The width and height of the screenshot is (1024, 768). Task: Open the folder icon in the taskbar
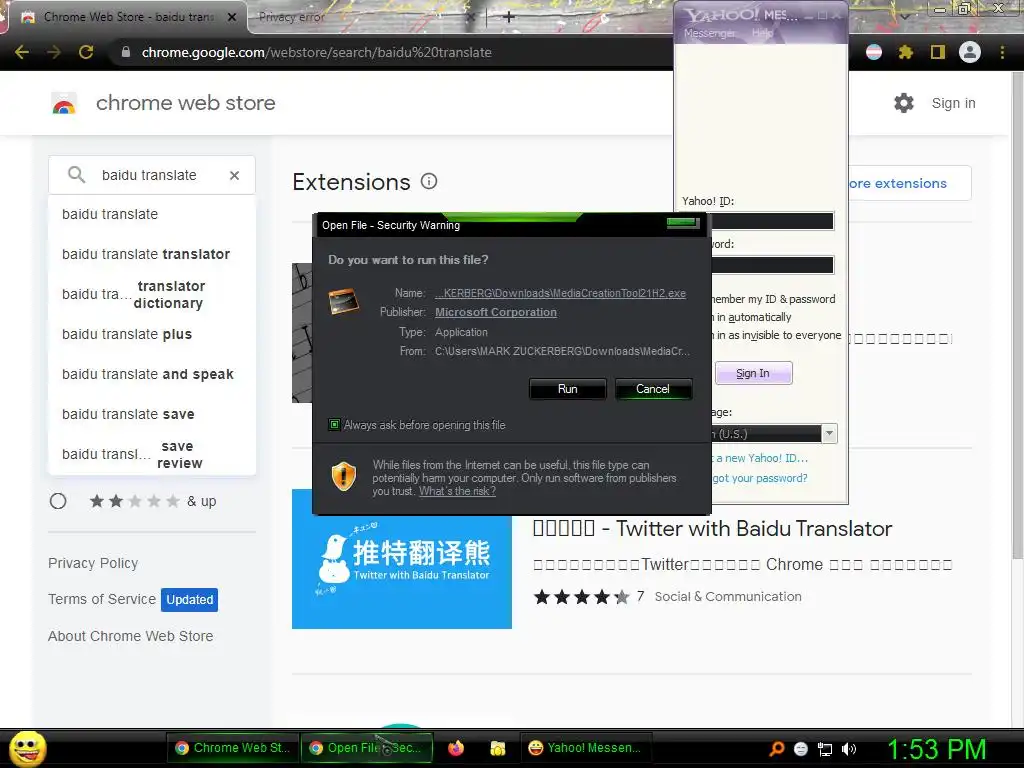498,748
